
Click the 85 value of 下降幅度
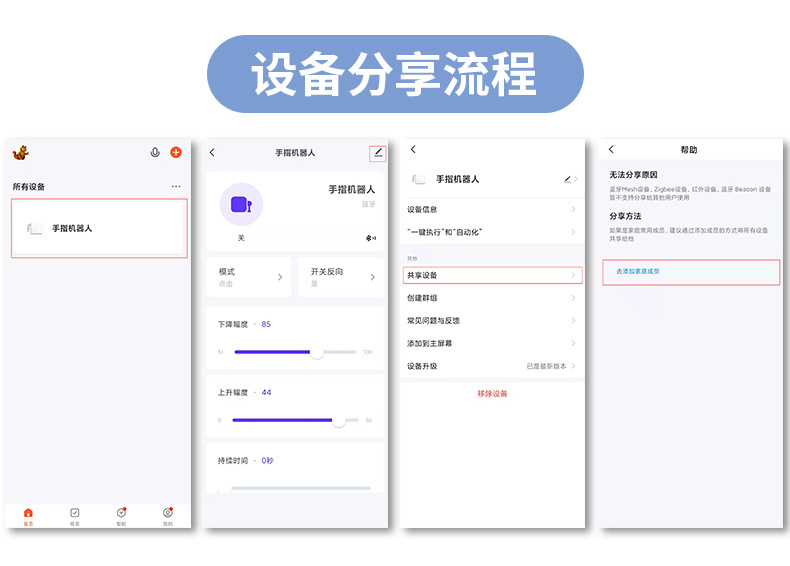266,324
